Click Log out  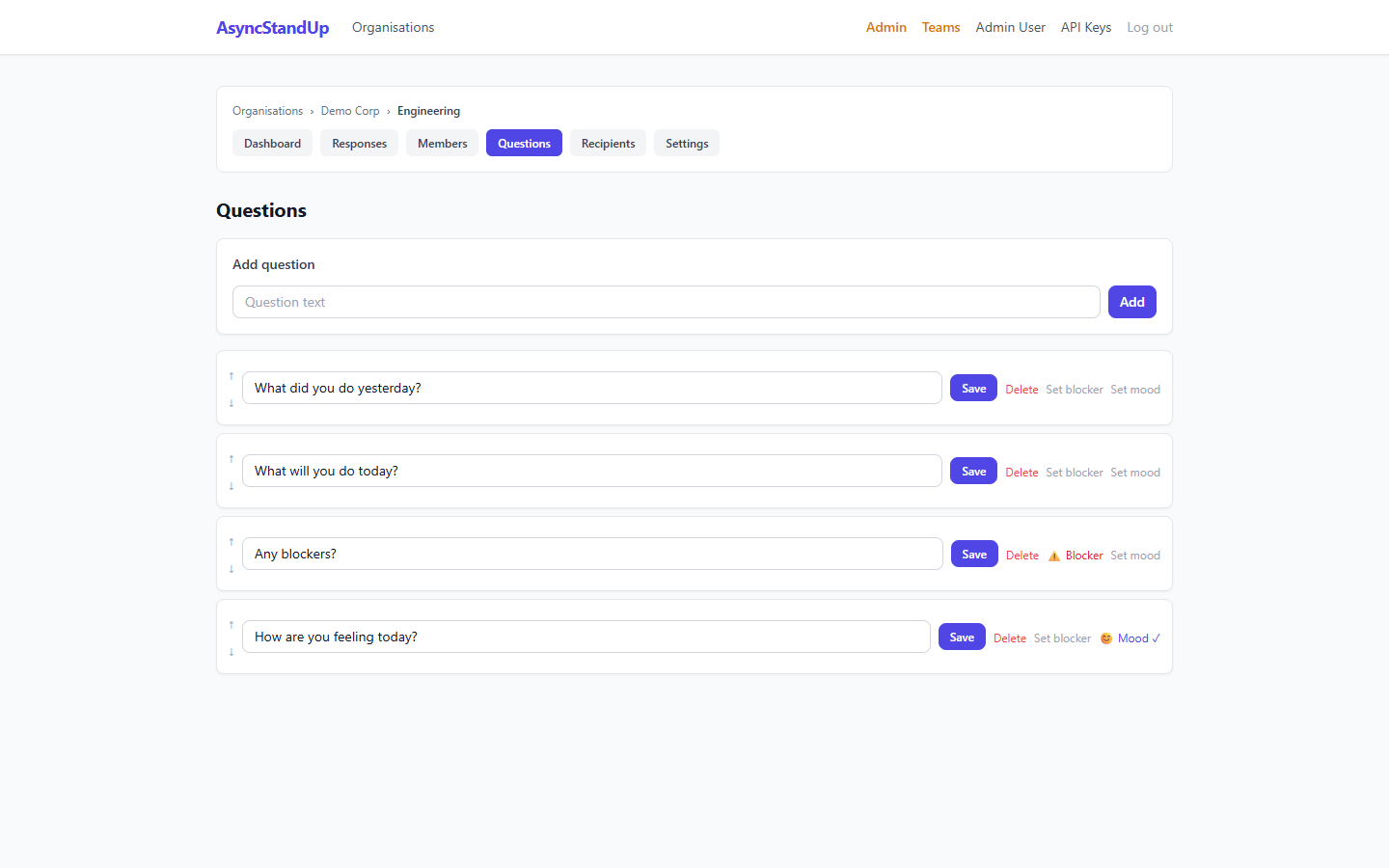(x=1150, y=27)
